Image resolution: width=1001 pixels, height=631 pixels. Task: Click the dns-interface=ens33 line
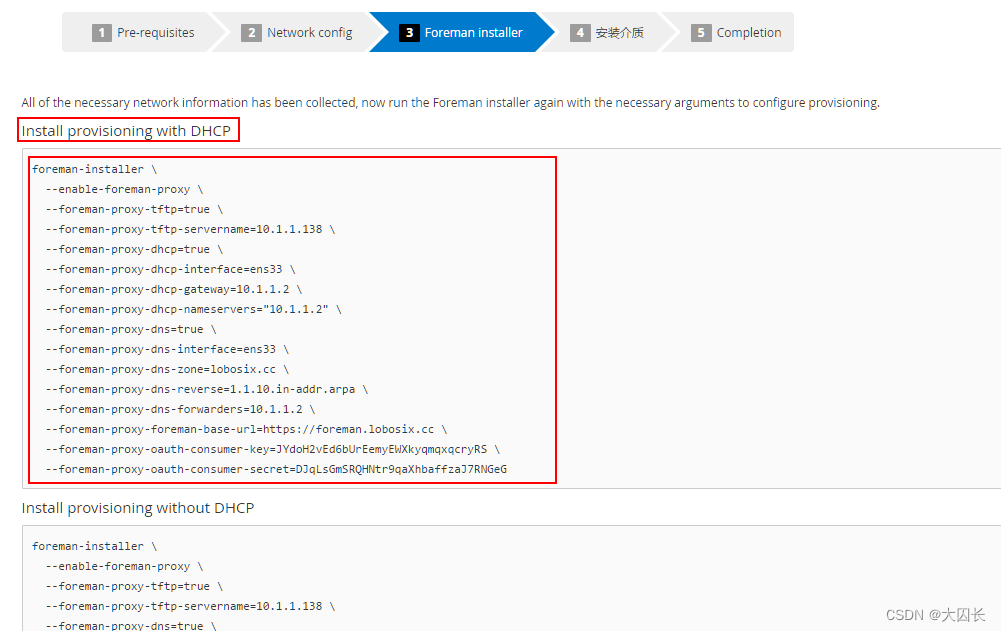(167, 349)
